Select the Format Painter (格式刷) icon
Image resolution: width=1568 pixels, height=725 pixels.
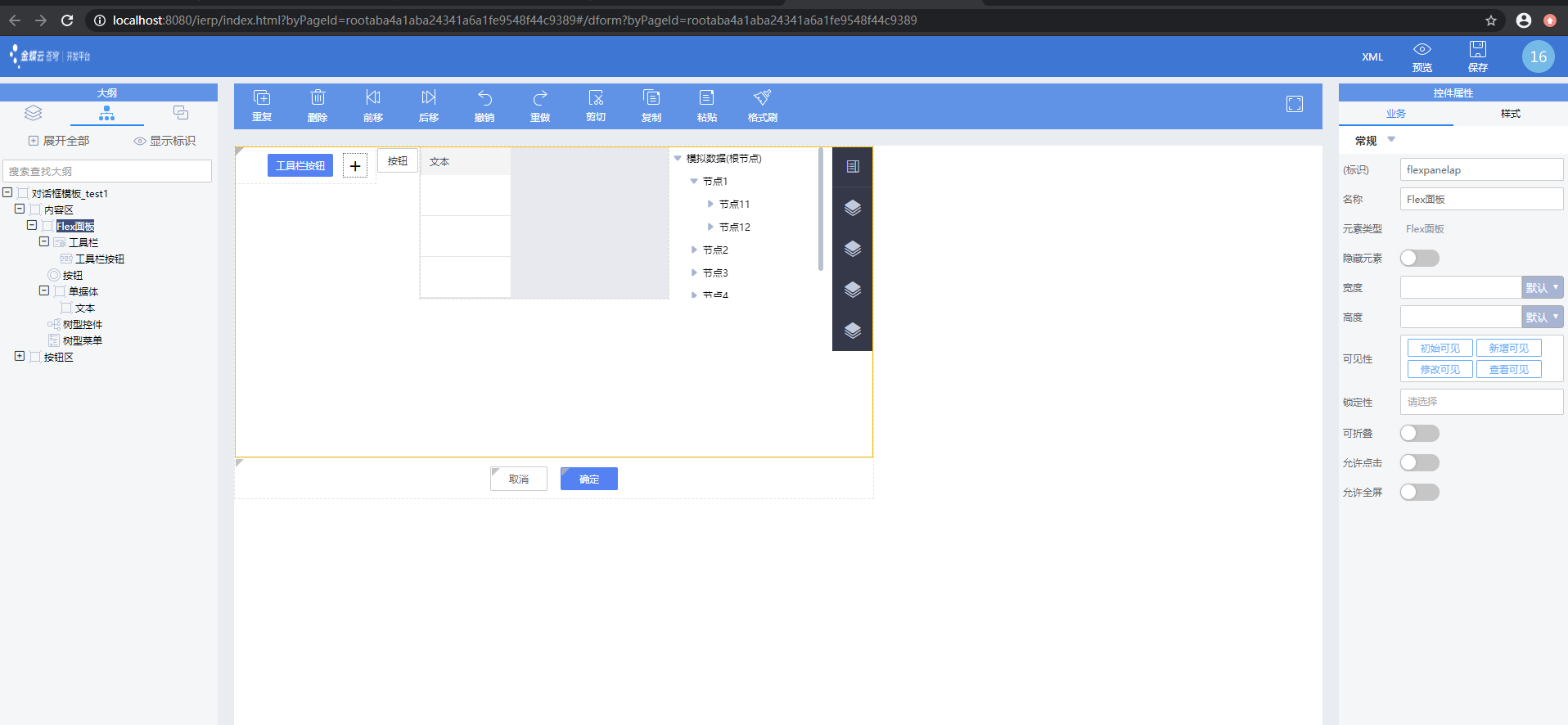762,98
